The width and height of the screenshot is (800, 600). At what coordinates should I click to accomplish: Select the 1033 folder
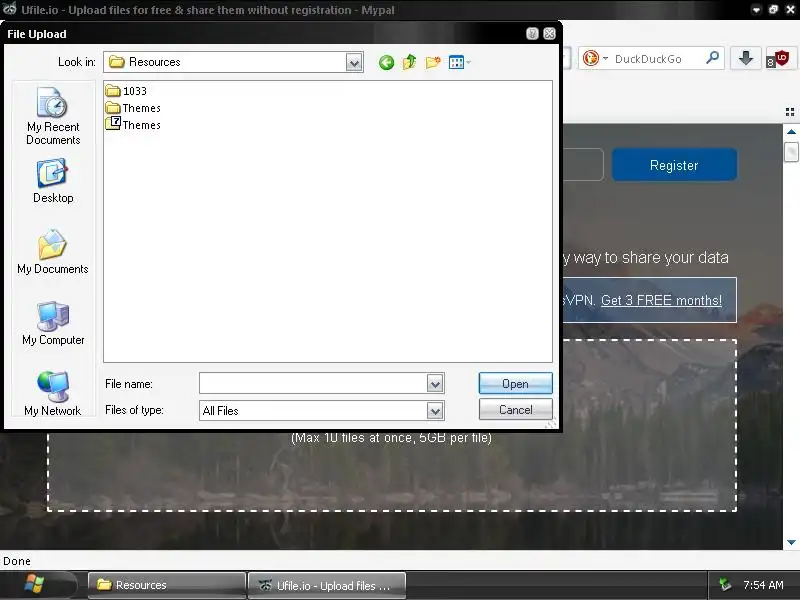click(x=126, y=91)
